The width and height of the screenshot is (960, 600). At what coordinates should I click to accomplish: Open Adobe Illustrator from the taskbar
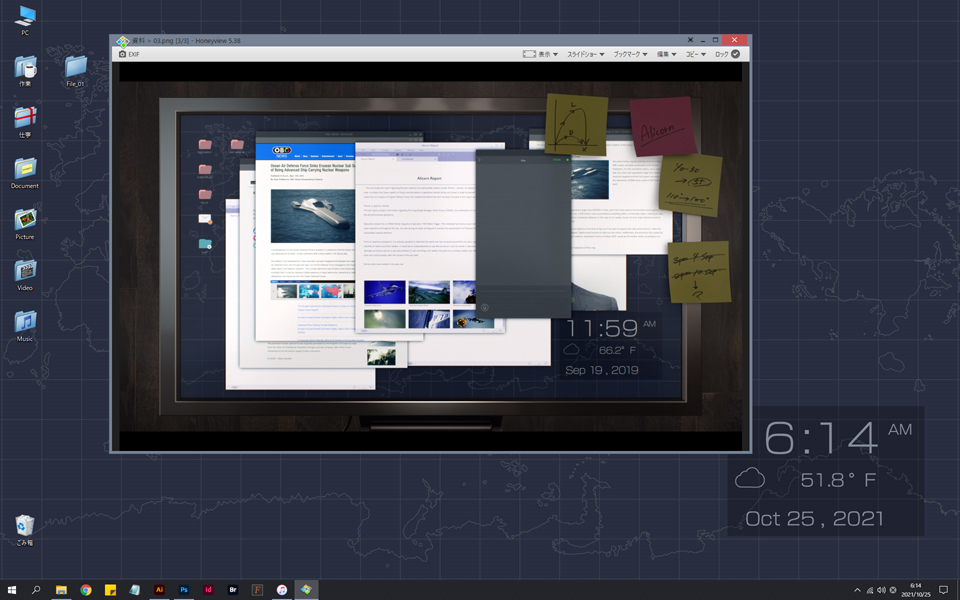tap(159, 590)
